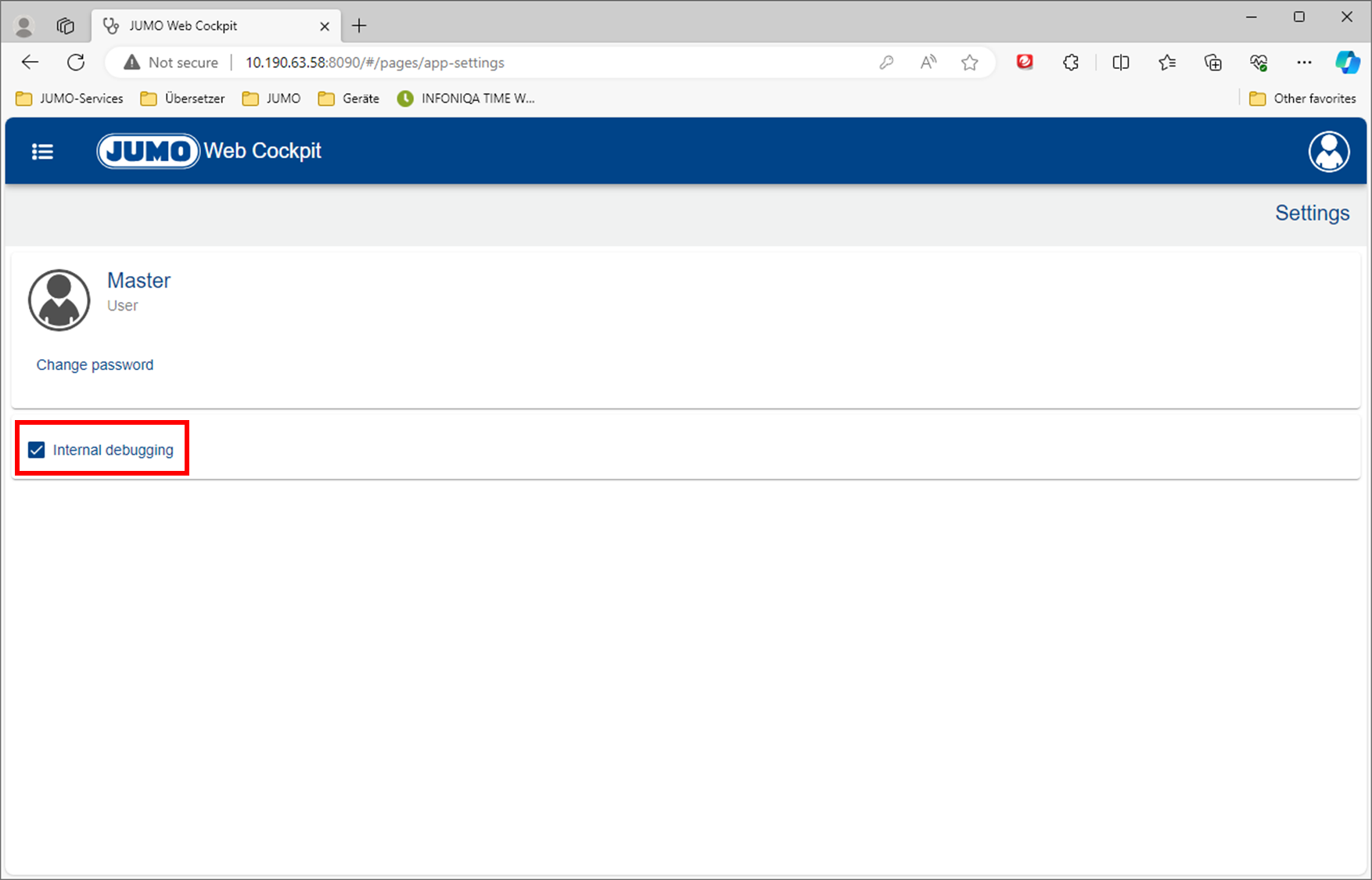
Task: Uncheck the Internal debugging checkbox
Action: pos(37,450)
